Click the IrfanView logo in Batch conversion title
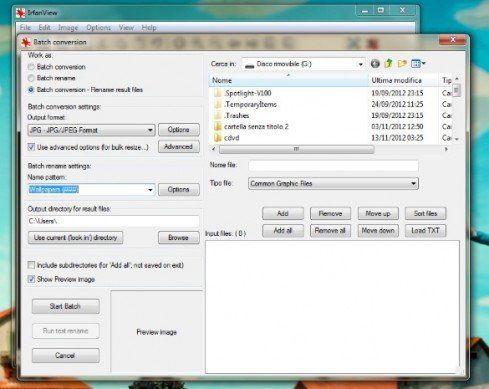Image resolution: width=489 pixels, height=389 pixels. point(26,42)
